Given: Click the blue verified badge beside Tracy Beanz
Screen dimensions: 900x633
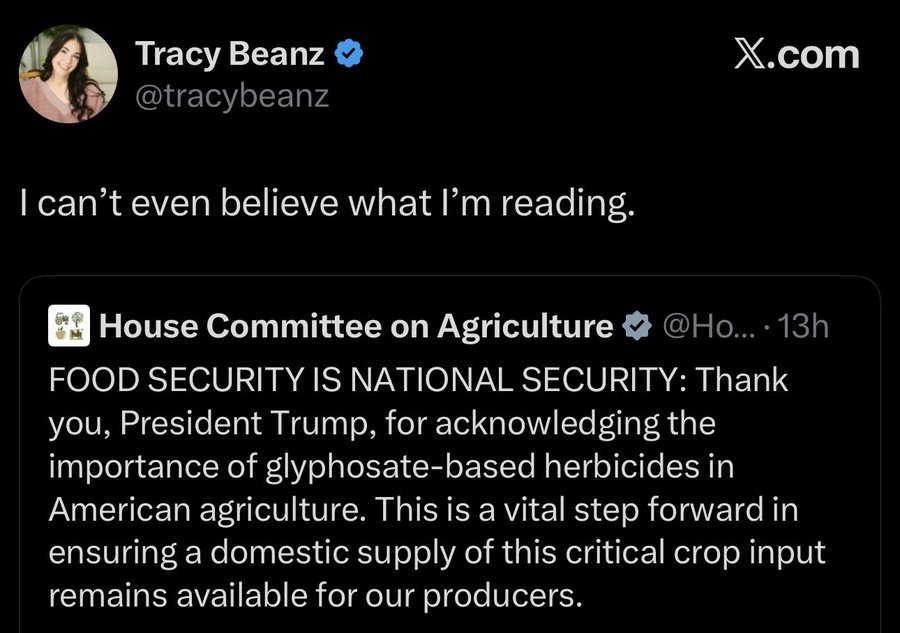Looking at the screenshot, I should coord(347,54).
